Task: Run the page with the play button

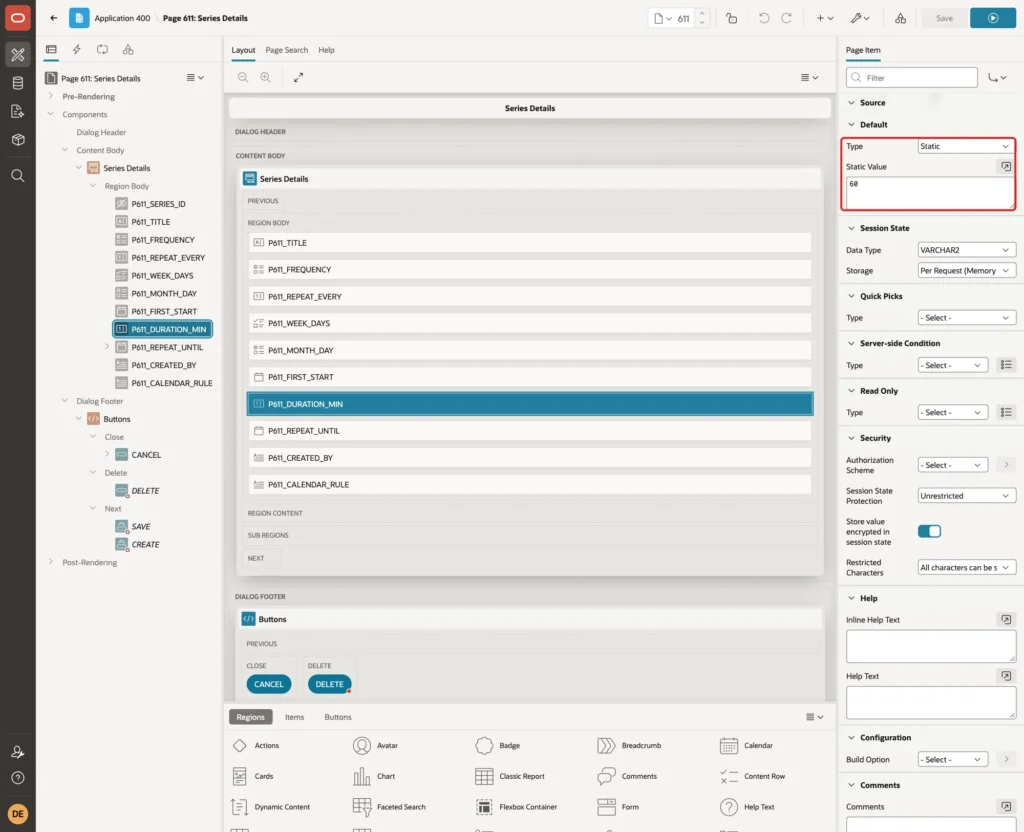Action: (x=993, y=18)
